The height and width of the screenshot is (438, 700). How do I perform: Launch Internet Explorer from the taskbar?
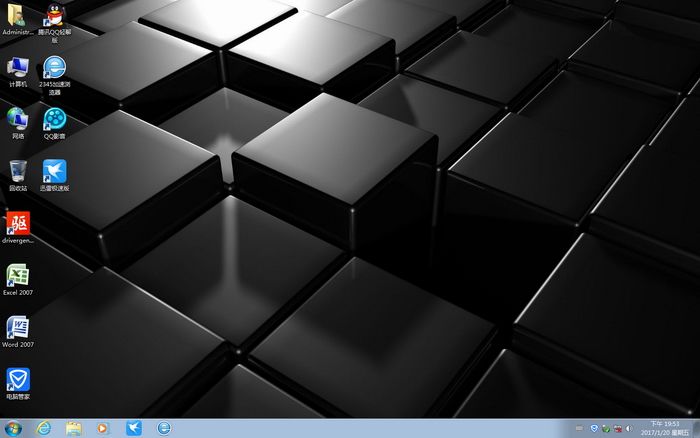click(44, 428)
